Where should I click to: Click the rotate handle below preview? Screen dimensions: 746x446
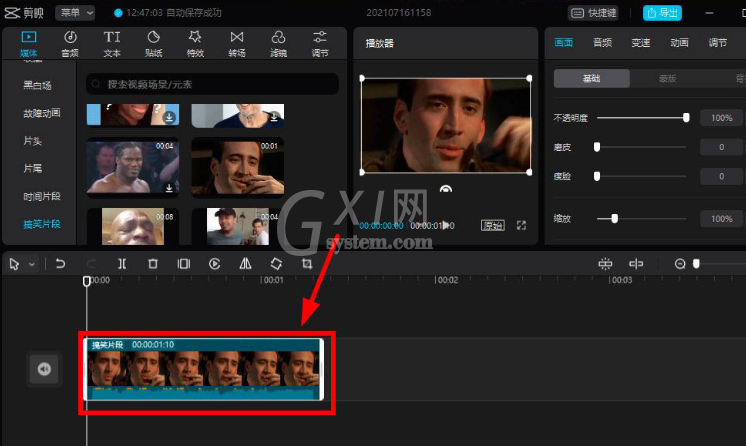tap(446, 189)
